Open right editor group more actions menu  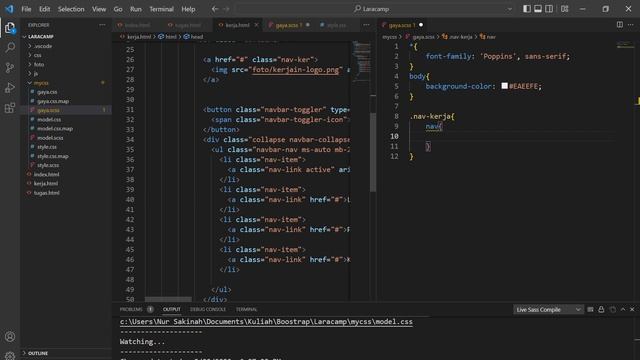point(631,25)
